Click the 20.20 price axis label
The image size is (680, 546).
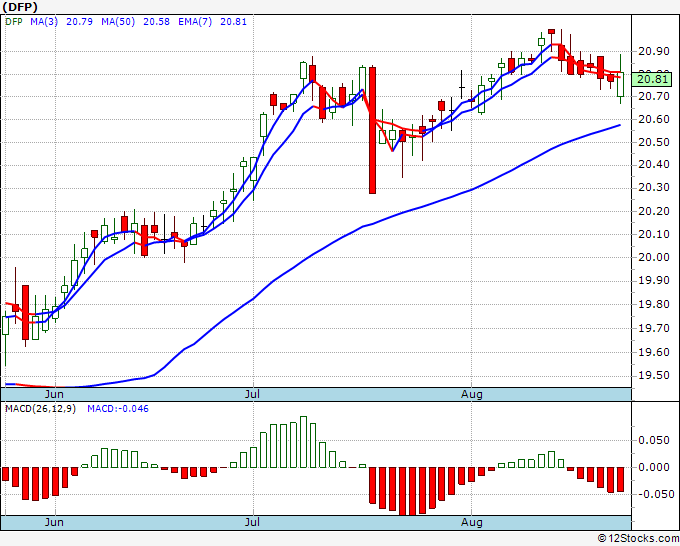tap(654, 211)
